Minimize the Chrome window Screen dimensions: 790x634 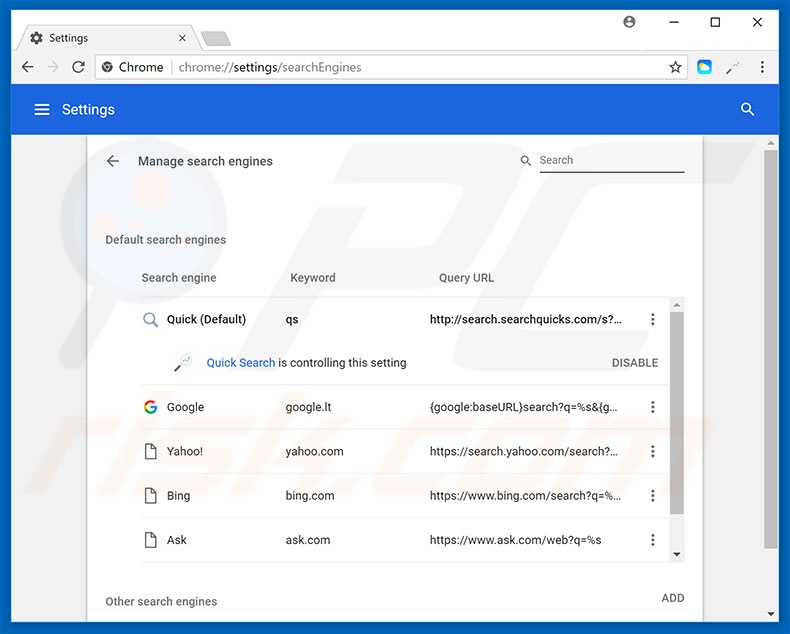point(674,22)
